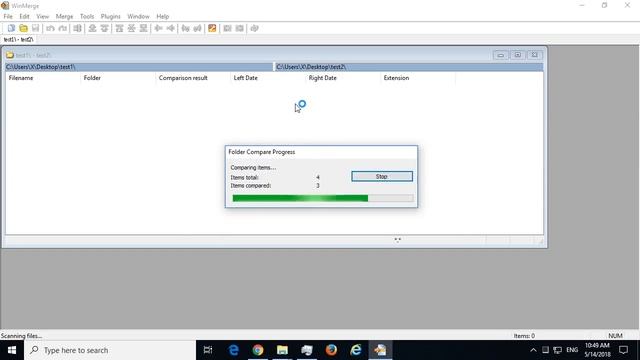640x360 pixels.
Task: Click left path header C:\Users\X\Desktop\test1\
Action: click(139, 67)
